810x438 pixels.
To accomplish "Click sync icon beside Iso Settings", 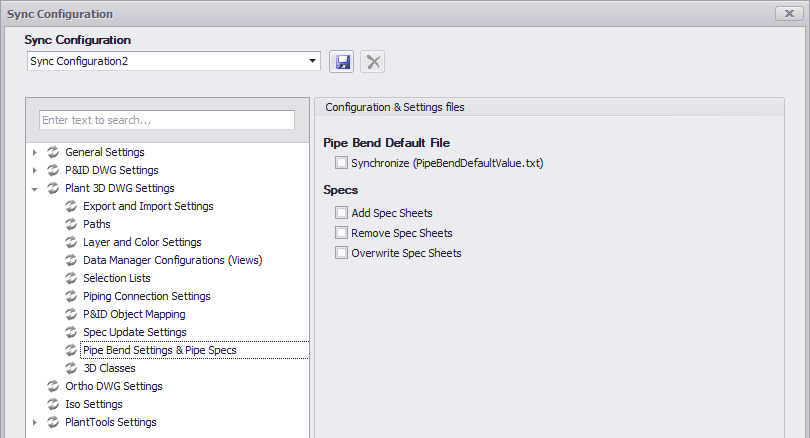I will point(53,404).
